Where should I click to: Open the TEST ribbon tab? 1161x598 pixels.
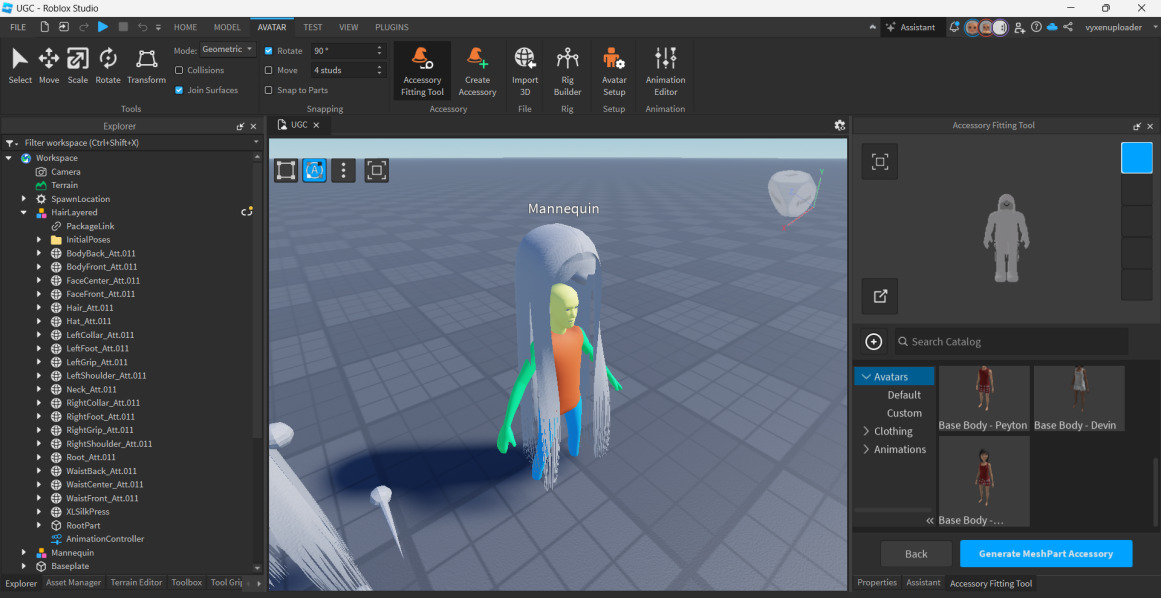(x=312, y=27)
